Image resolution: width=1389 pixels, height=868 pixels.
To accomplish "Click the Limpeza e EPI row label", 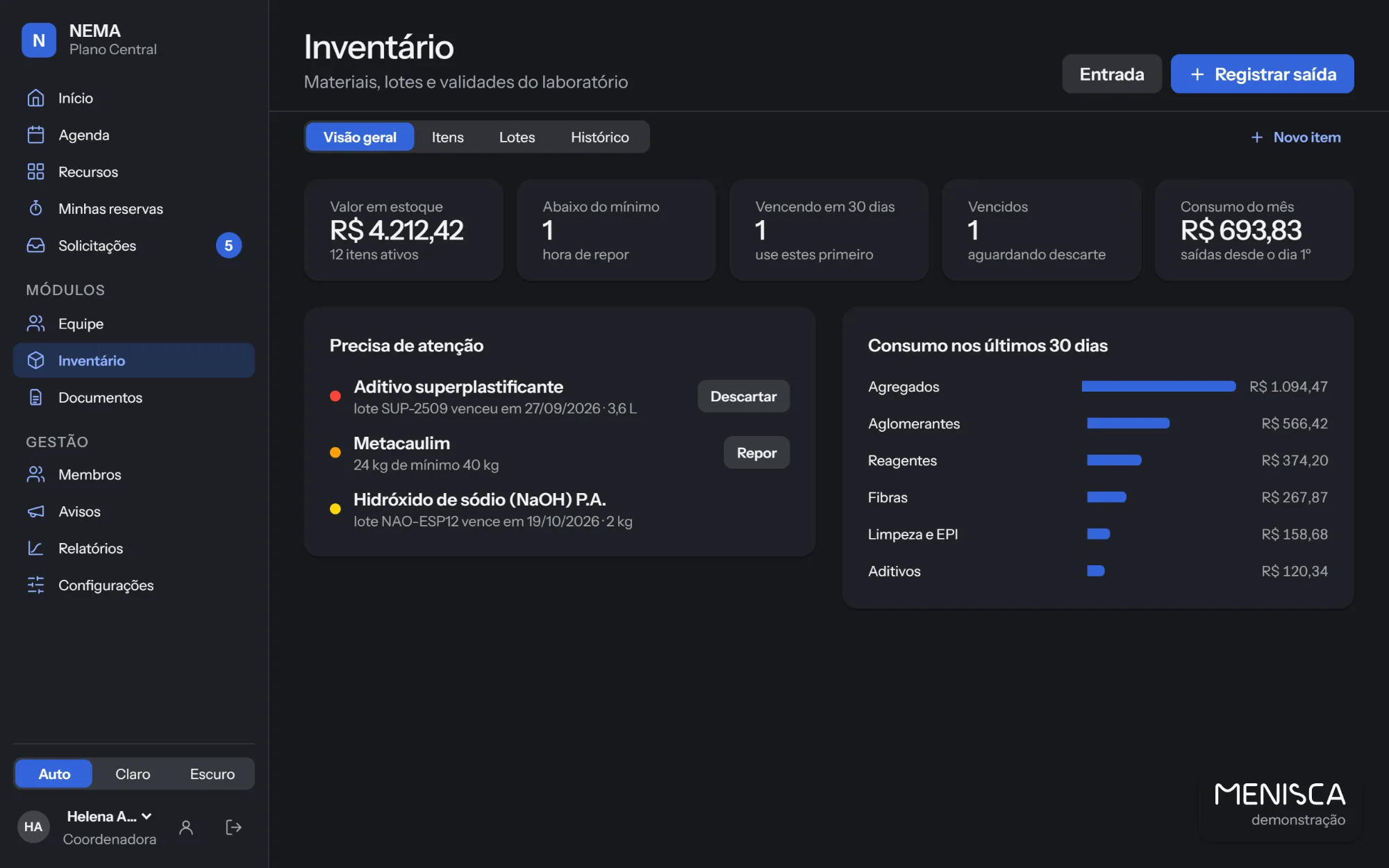I will (913, 534).
